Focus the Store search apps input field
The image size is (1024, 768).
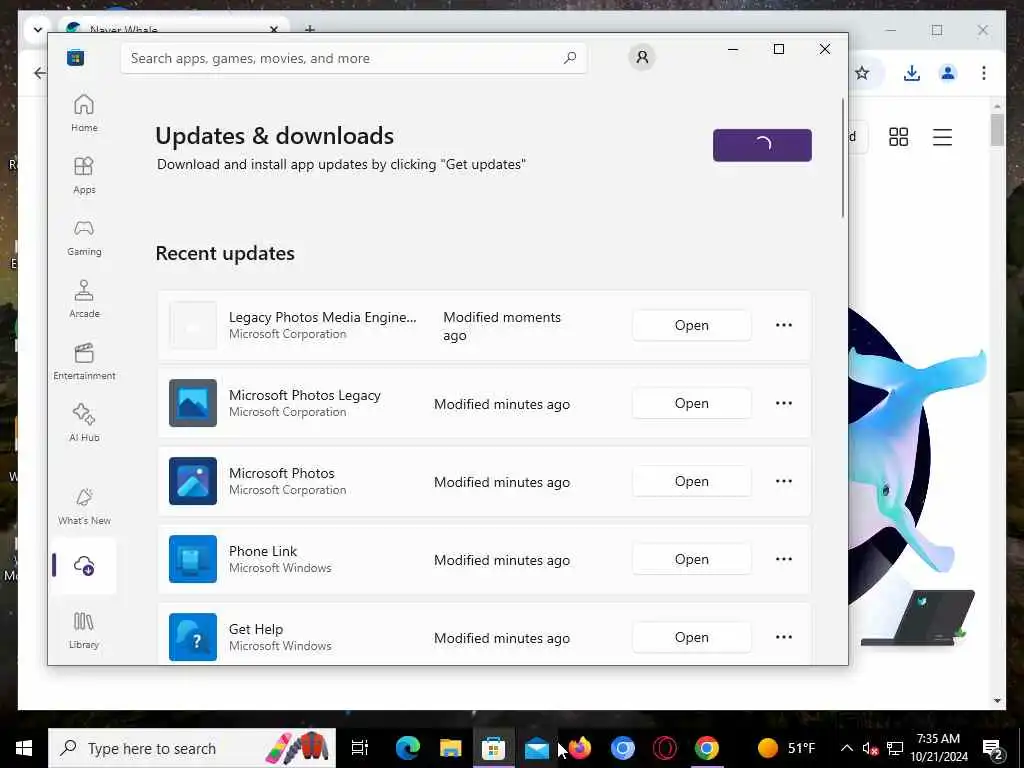click(x=353, y=58)
